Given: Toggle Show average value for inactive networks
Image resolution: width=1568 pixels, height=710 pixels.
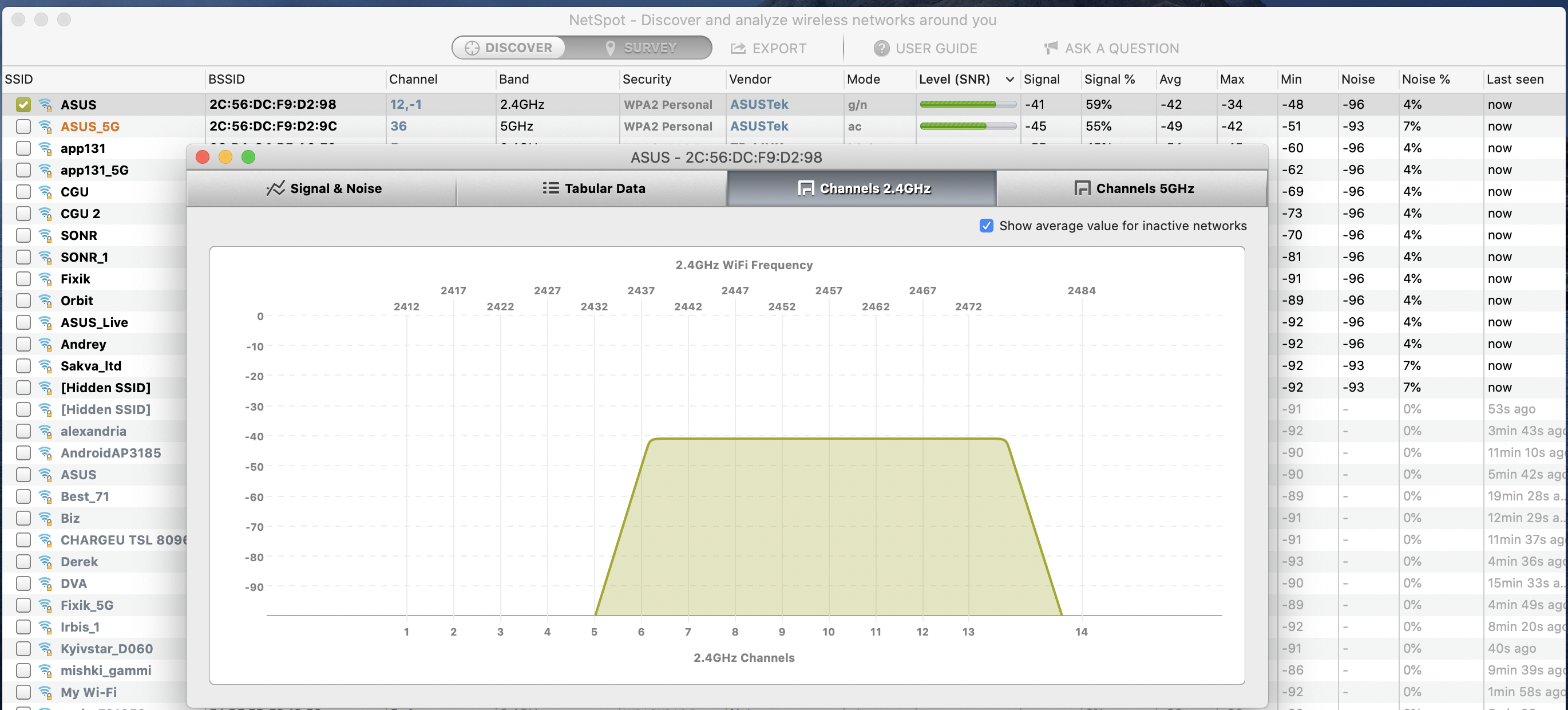Looking at the screenshot, I should [986, 226].
